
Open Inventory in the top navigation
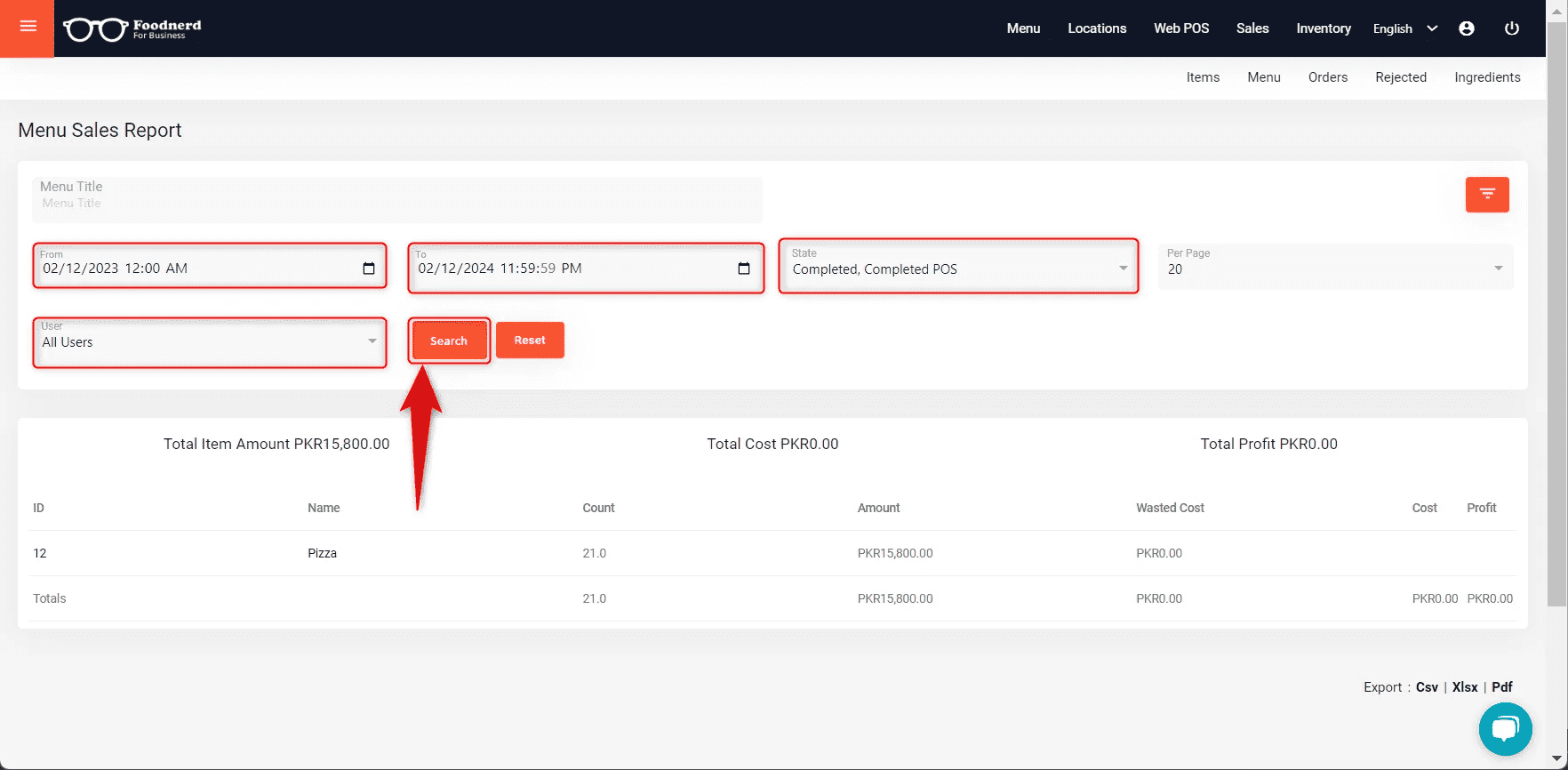1324,28
